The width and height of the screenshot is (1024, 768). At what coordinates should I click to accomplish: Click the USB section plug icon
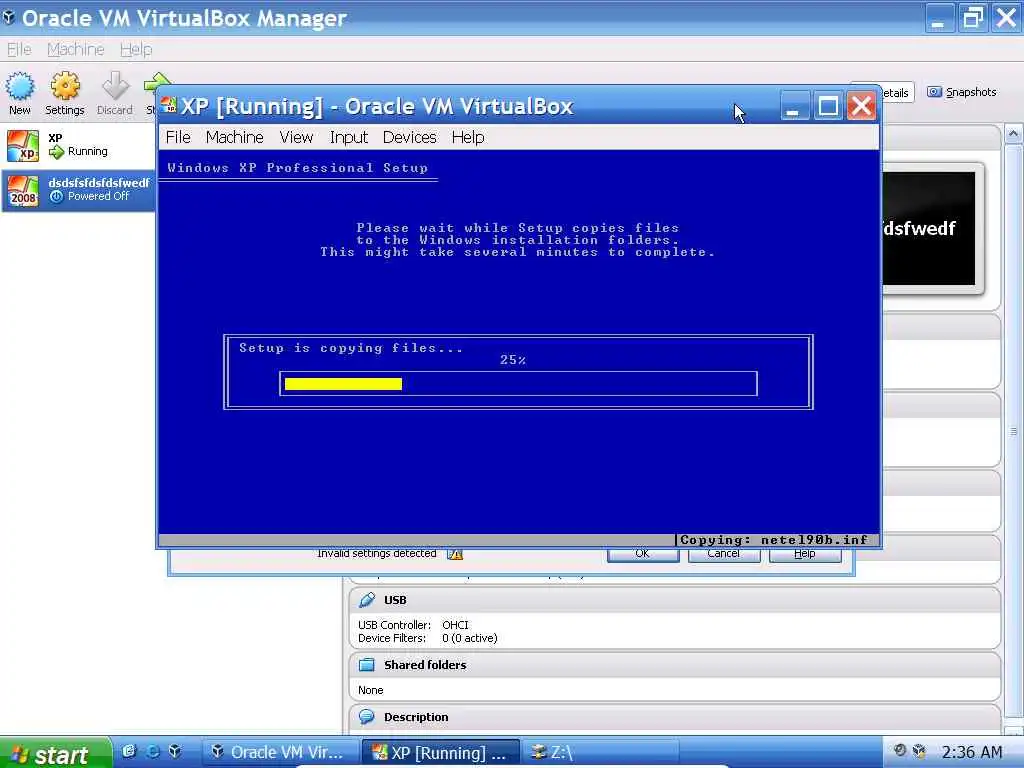pos(367,600)
